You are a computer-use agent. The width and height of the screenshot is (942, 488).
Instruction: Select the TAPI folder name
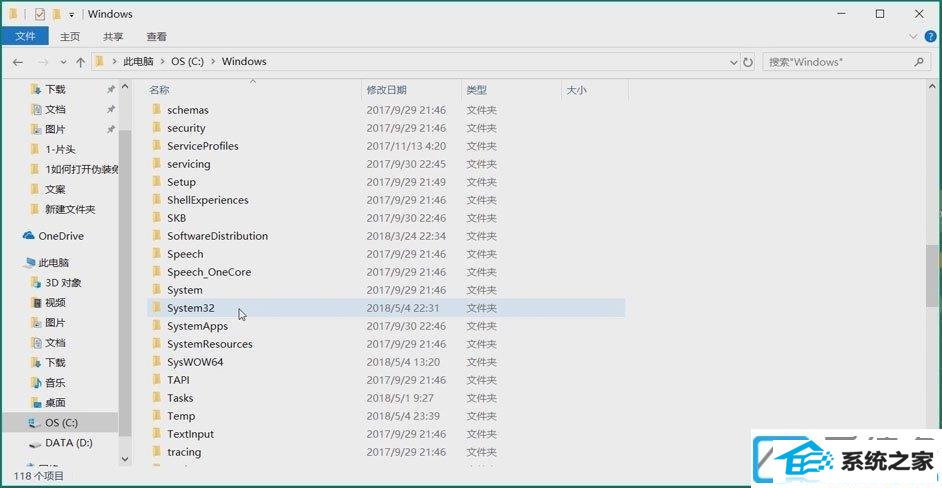(179, 380)
